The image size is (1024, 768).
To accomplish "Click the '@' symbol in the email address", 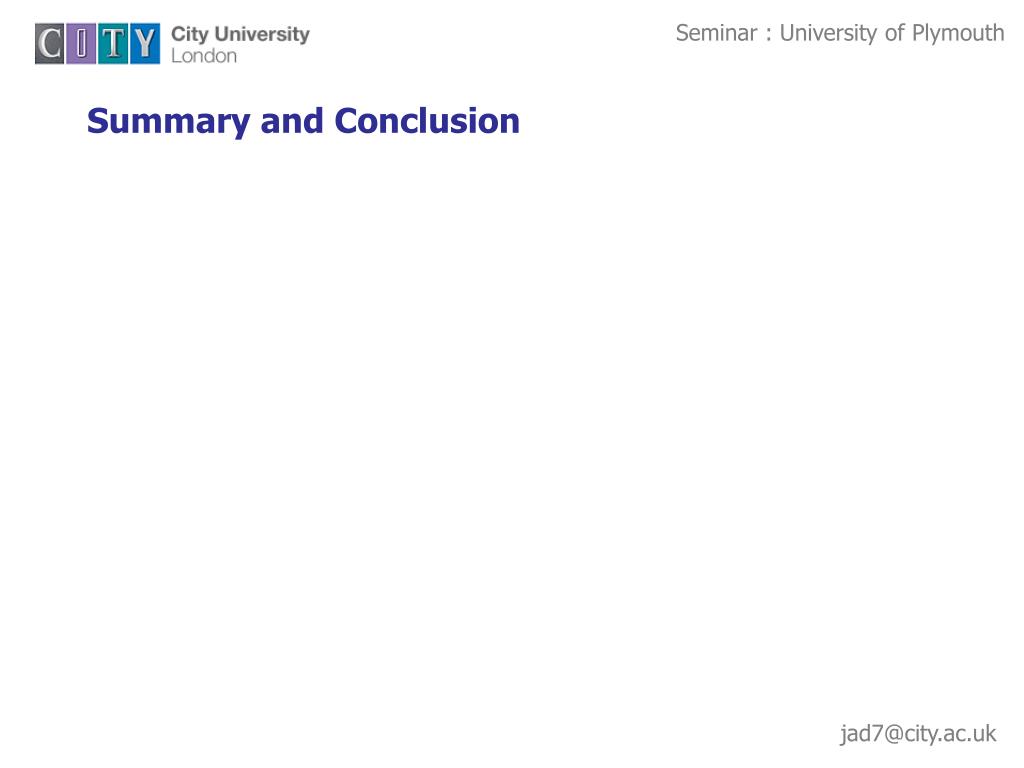I will (x=894, y=734).
